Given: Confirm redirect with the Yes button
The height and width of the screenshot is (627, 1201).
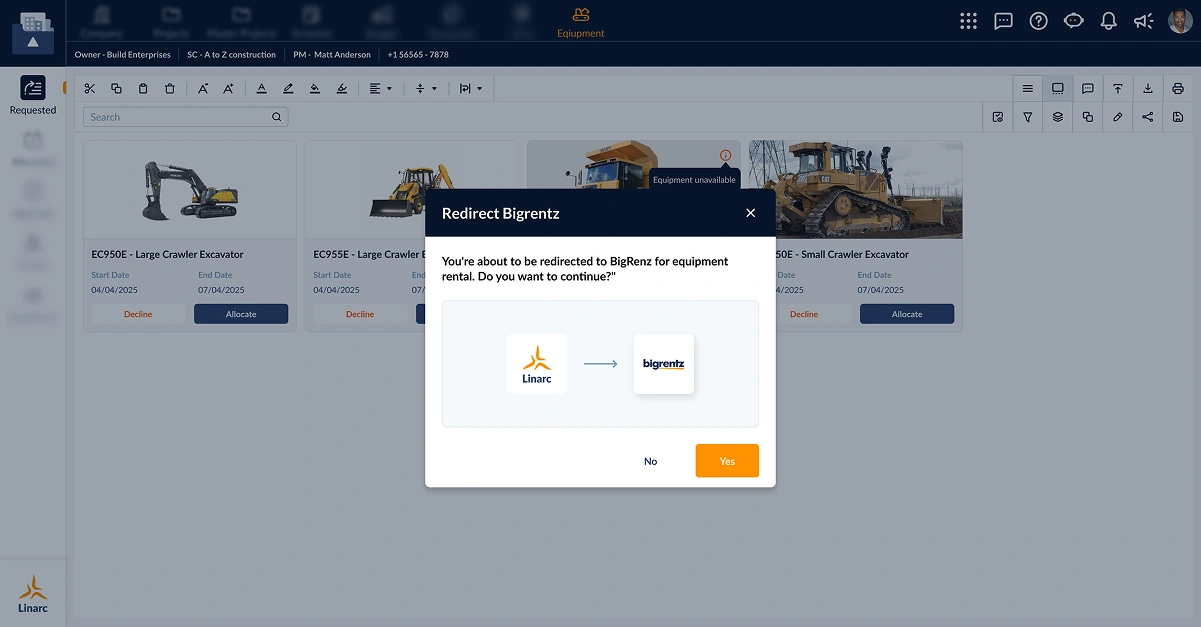Looking at the screenshot, I should click(727, 461).
